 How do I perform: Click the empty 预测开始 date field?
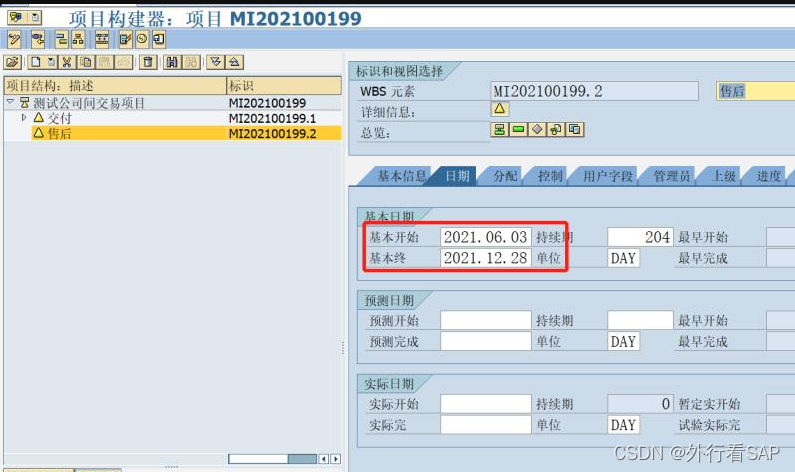486,320
